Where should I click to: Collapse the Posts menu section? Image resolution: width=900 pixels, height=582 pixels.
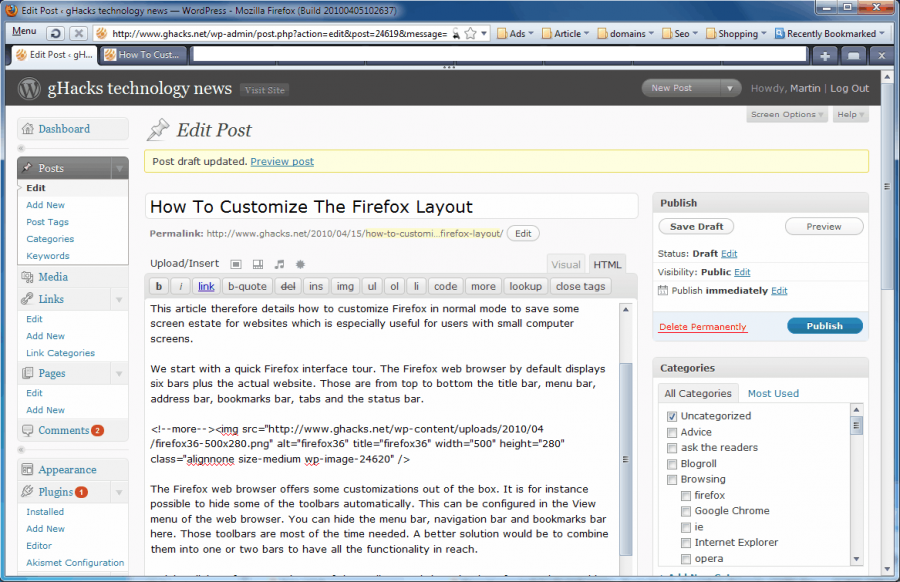point(119,169)
